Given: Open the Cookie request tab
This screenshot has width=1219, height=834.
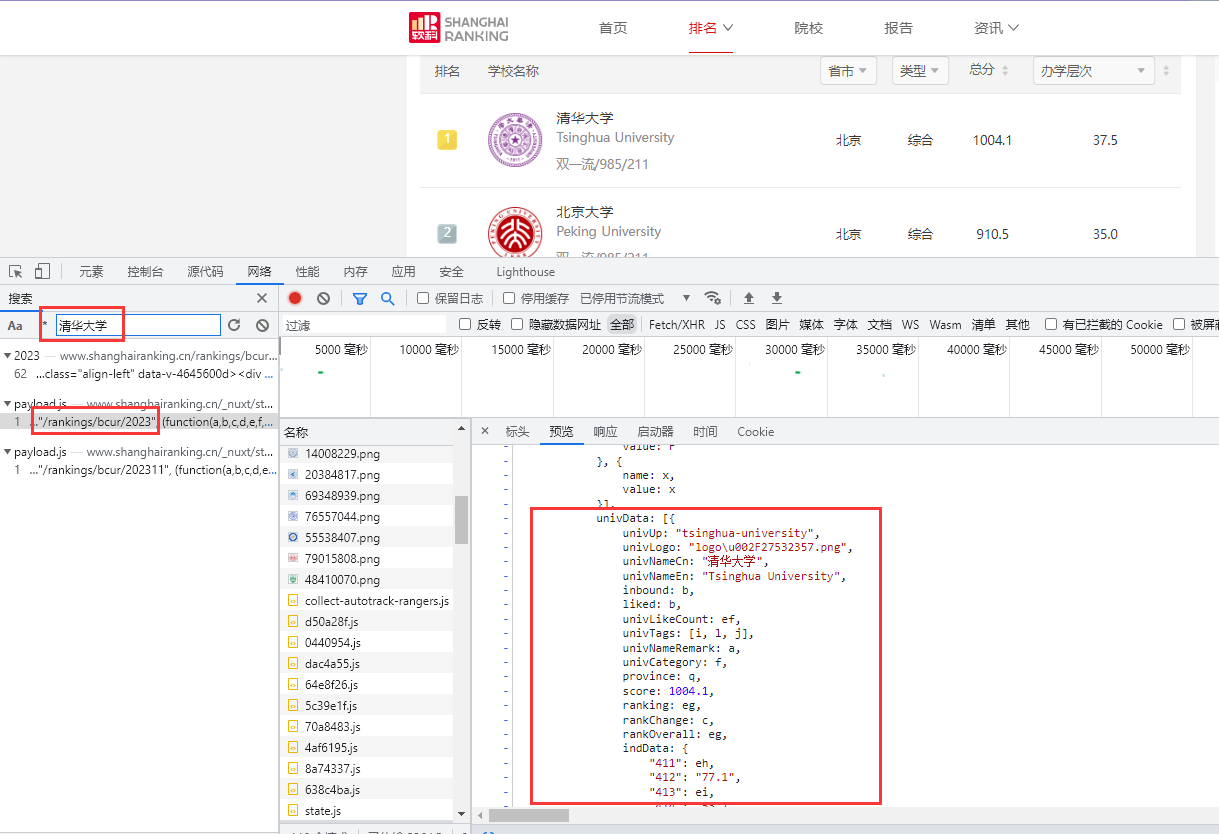Looking at the screenshot, I should click(x=756, y=432).
